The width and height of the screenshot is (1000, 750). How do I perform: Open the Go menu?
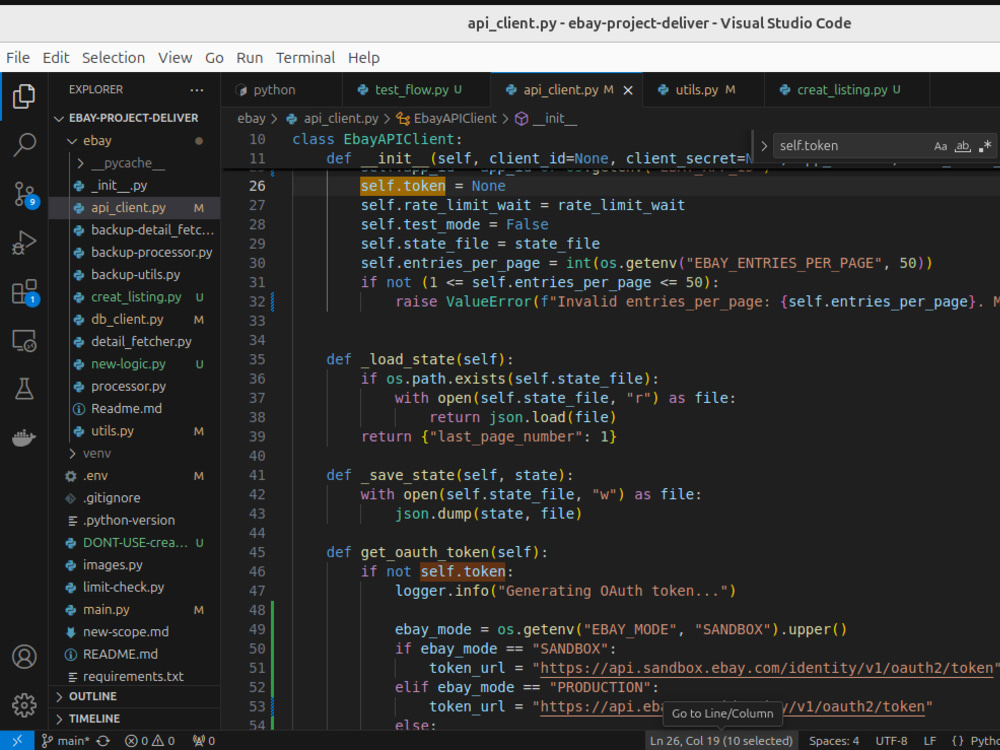point(214,57)
